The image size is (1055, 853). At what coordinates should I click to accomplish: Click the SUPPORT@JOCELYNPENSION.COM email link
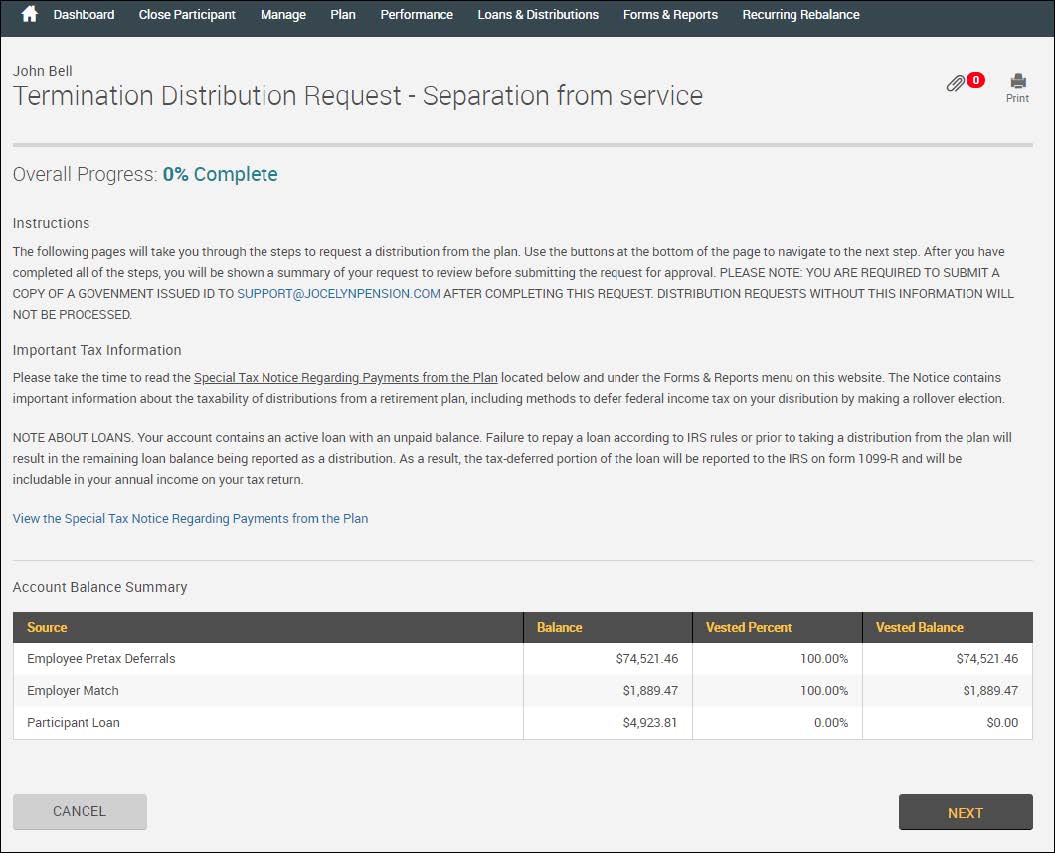(x=339, y=294)
